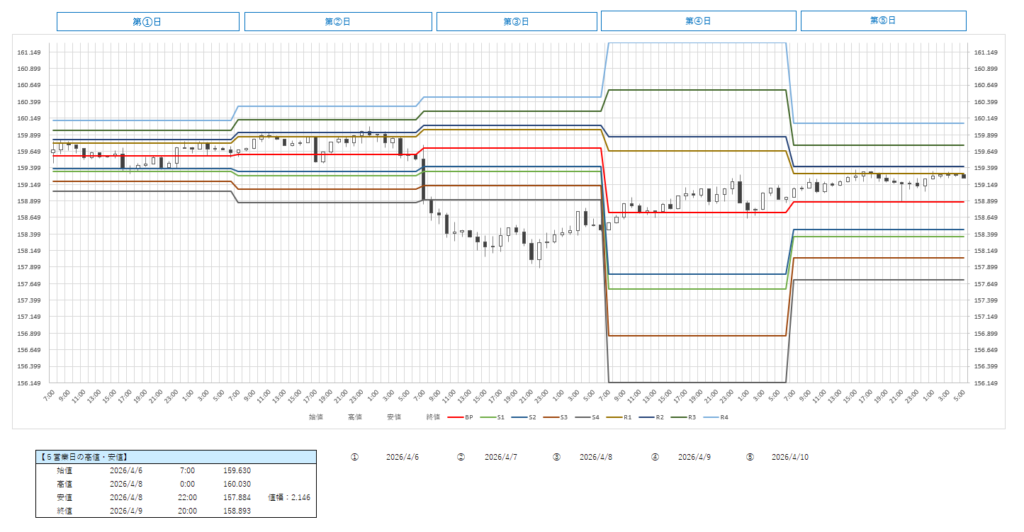Select the low value cell 157.884
The width and height of the screenshot is (1024, 532).
(238, 495)
